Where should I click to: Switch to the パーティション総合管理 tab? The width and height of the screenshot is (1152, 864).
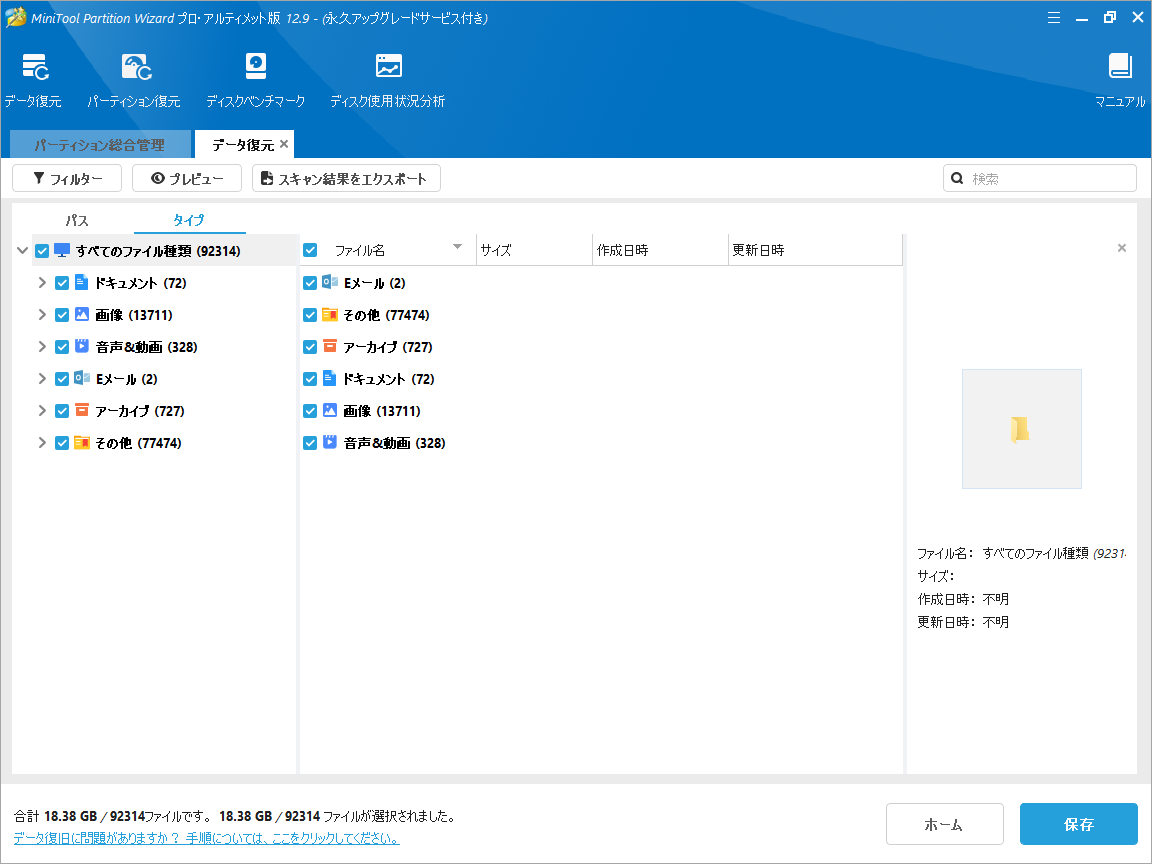[100, 145]
